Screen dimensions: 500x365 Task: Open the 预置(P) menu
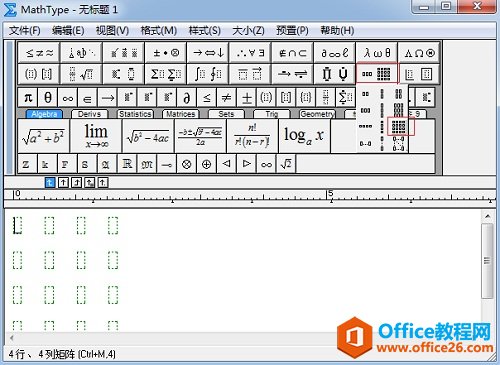(x=292, y=31)
